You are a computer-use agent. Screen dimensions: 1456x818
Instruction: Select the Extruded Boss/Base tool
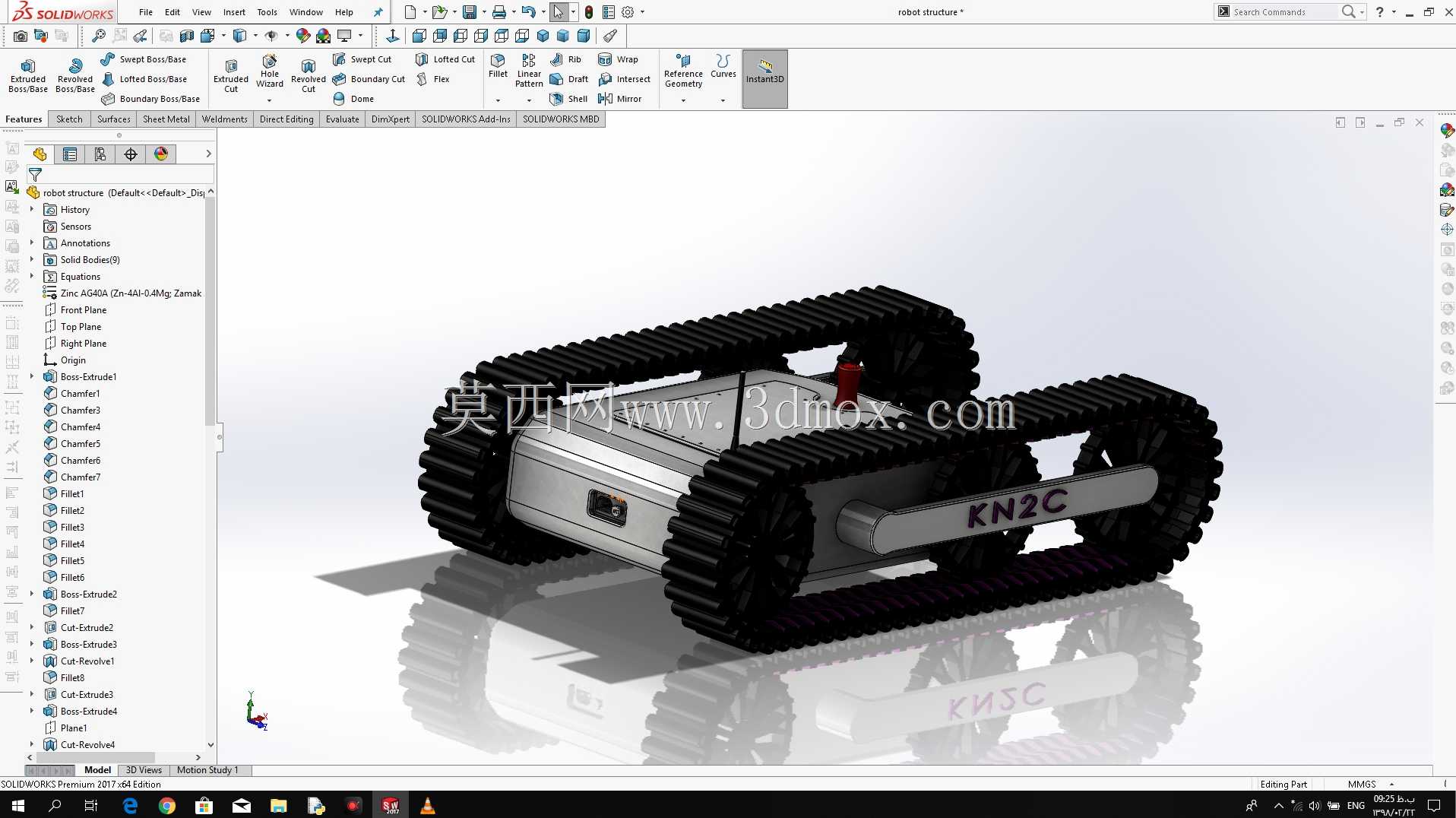[x=28, y=75]
